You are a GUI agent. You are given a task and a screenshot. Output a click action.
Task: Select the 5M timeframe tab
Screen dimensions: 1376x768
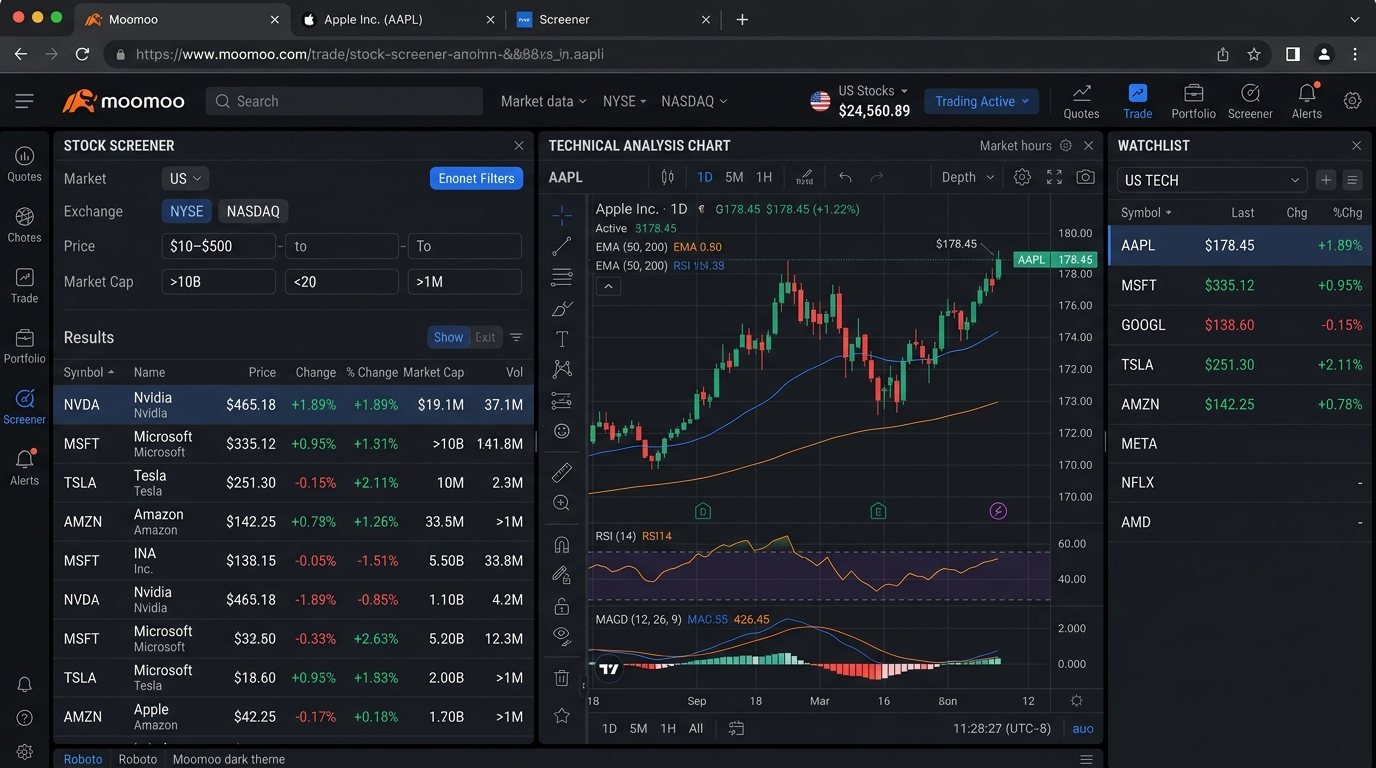coord(735,177)
